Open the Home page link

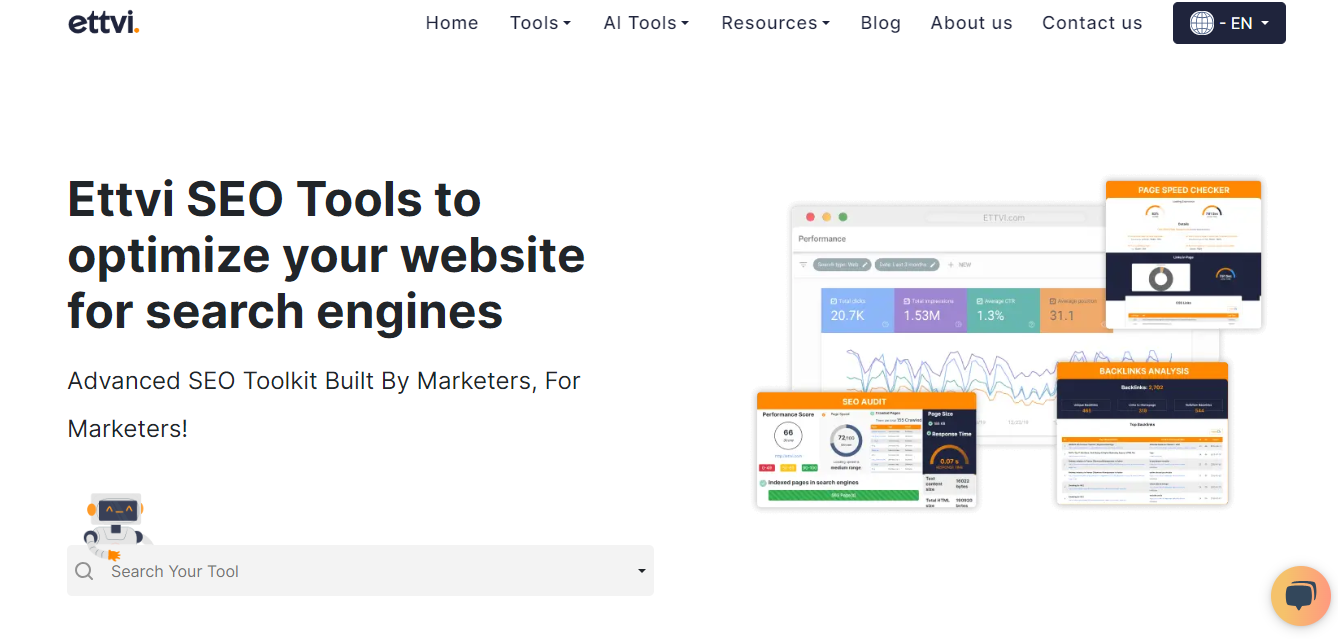452,23
